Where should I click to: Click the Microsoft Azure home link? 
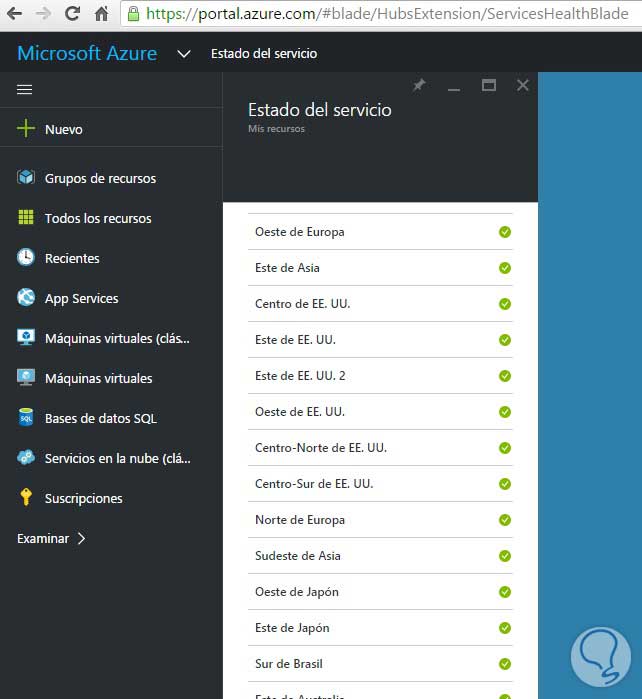(87, 54)
